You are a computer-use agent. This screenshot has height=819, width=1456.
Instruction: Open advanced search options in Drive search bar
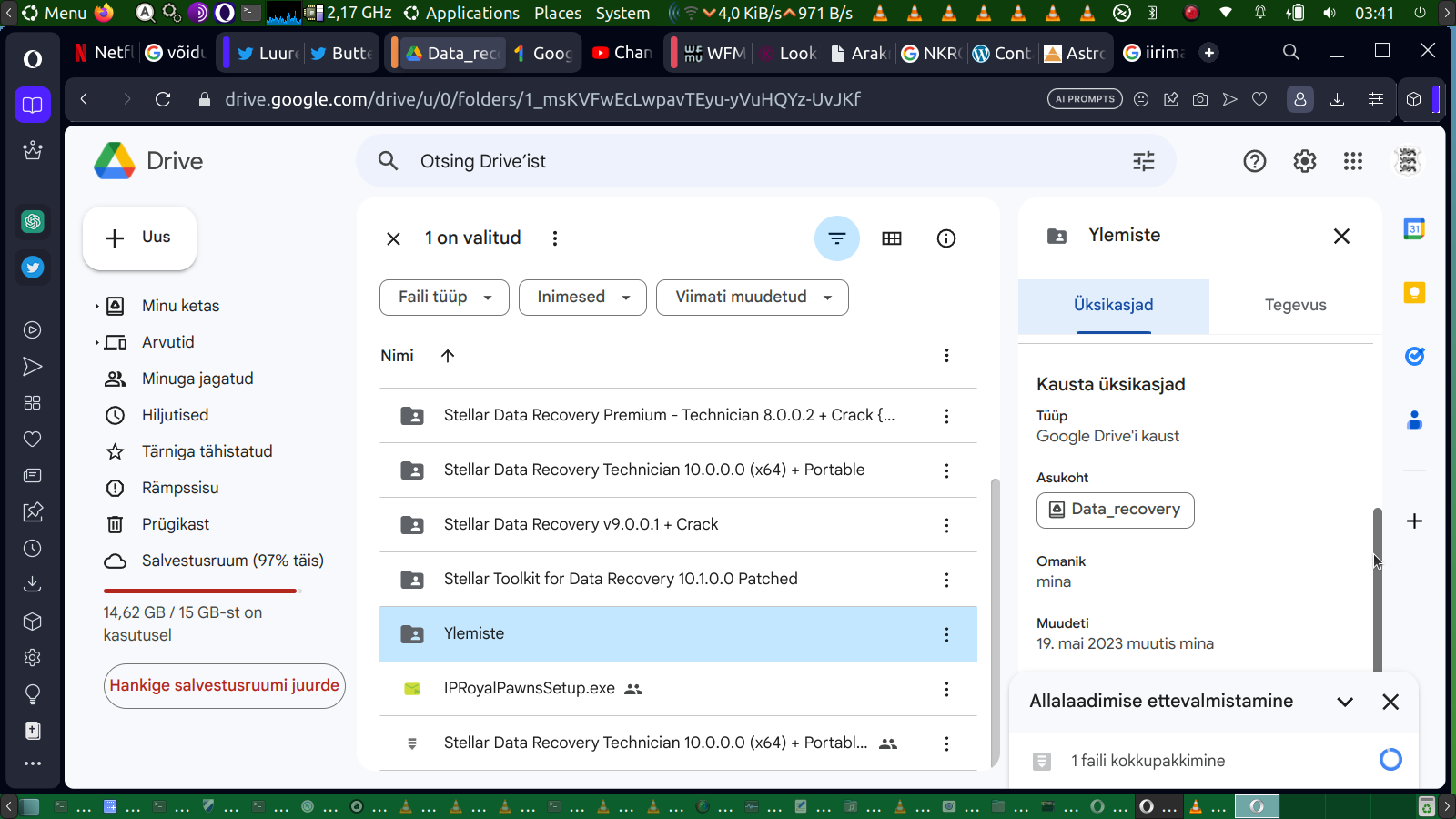[1143, 161]
